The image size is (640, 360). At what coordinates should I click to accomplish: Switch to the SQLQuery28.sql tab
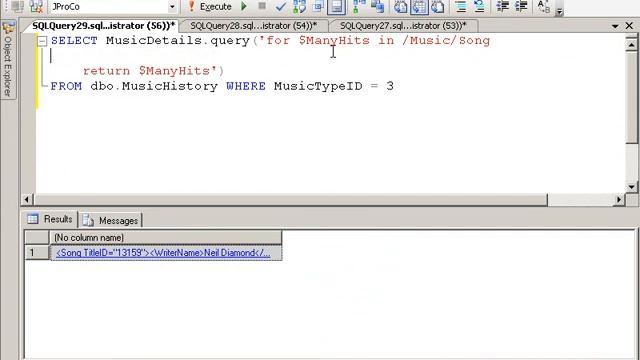point(253,26)
